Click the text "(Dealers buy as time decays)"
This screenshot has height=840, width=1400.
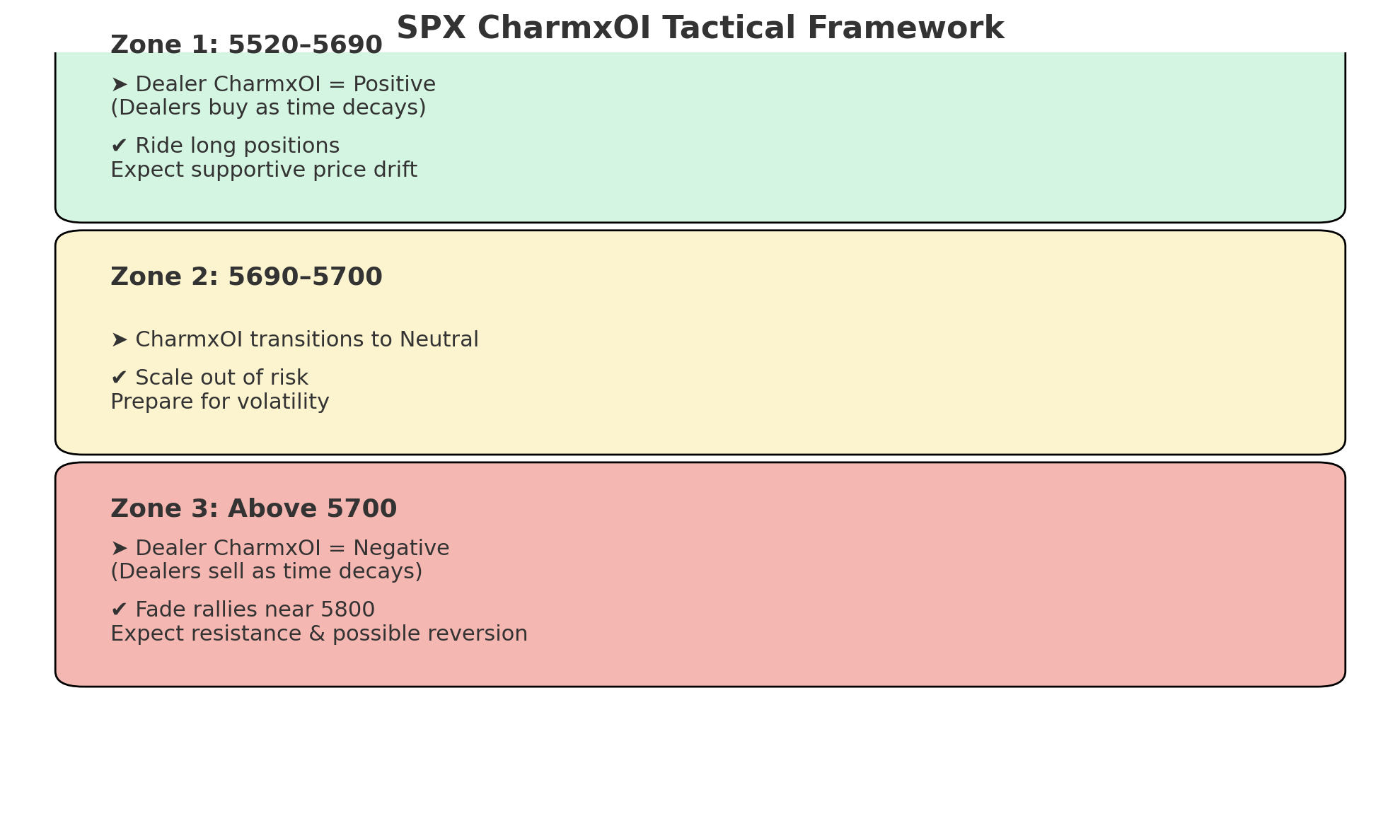tap(268, 108)
